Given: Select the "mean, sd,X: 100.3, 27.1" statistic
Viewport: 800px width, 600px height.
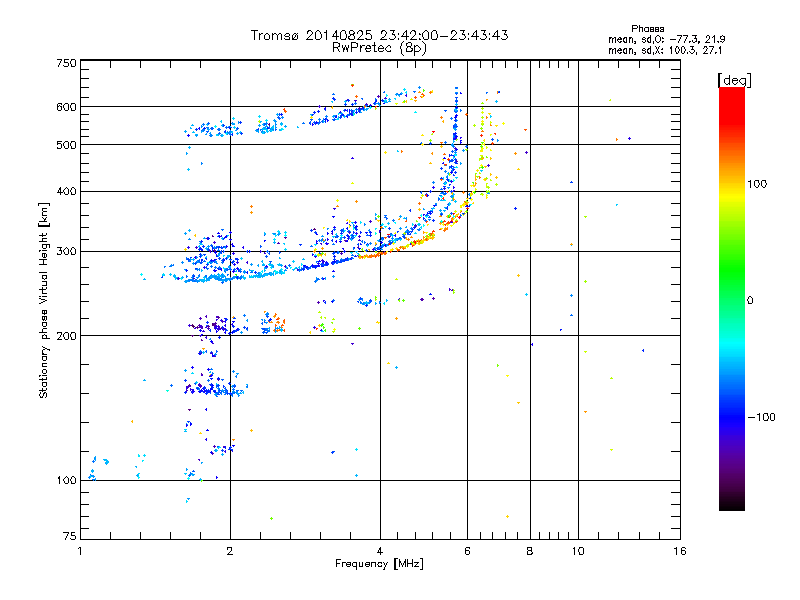Looking at the screenshot, I should pyautogui.click(x=665, y=50).
